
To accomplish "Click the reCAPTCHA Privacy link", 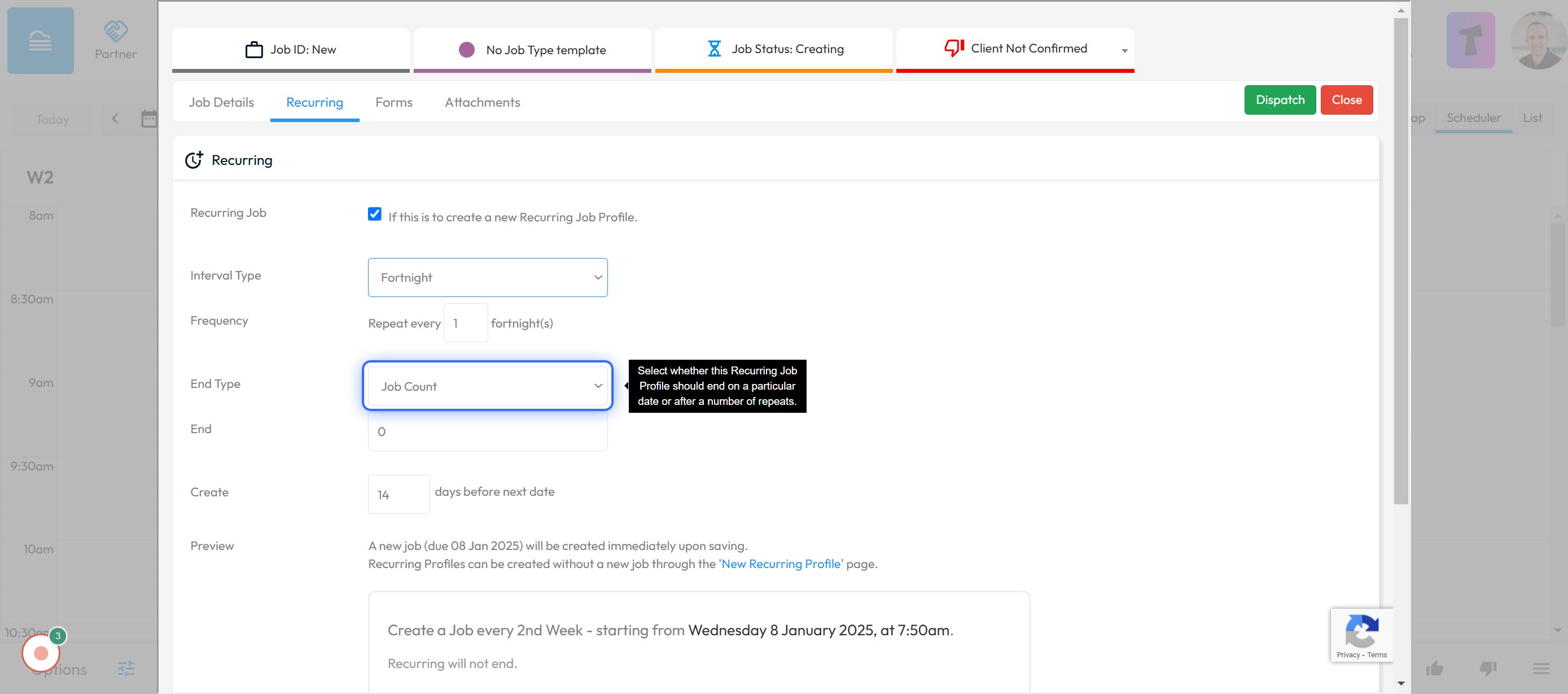I will click(1348, 655).
